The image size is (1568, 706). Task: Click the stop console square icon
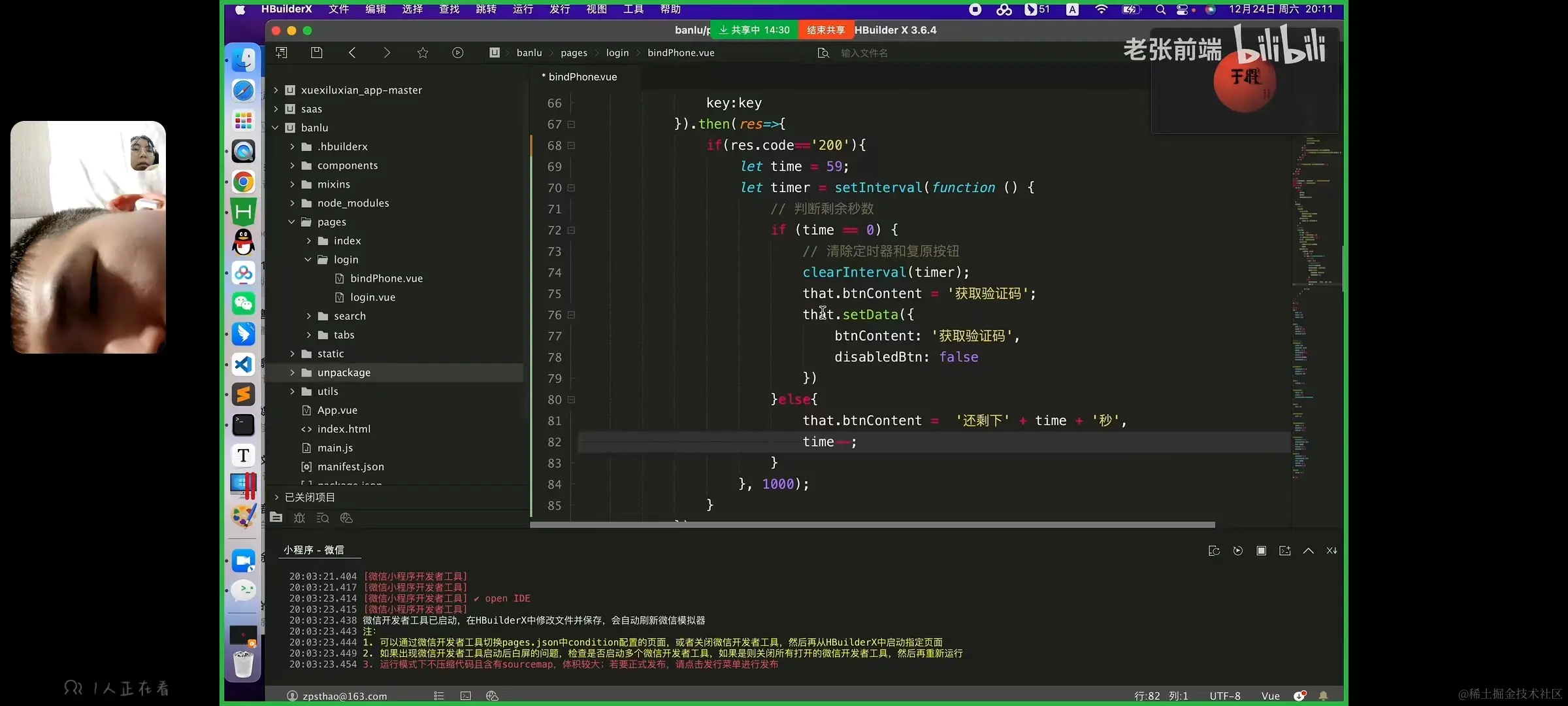[x=1261, y=551]
